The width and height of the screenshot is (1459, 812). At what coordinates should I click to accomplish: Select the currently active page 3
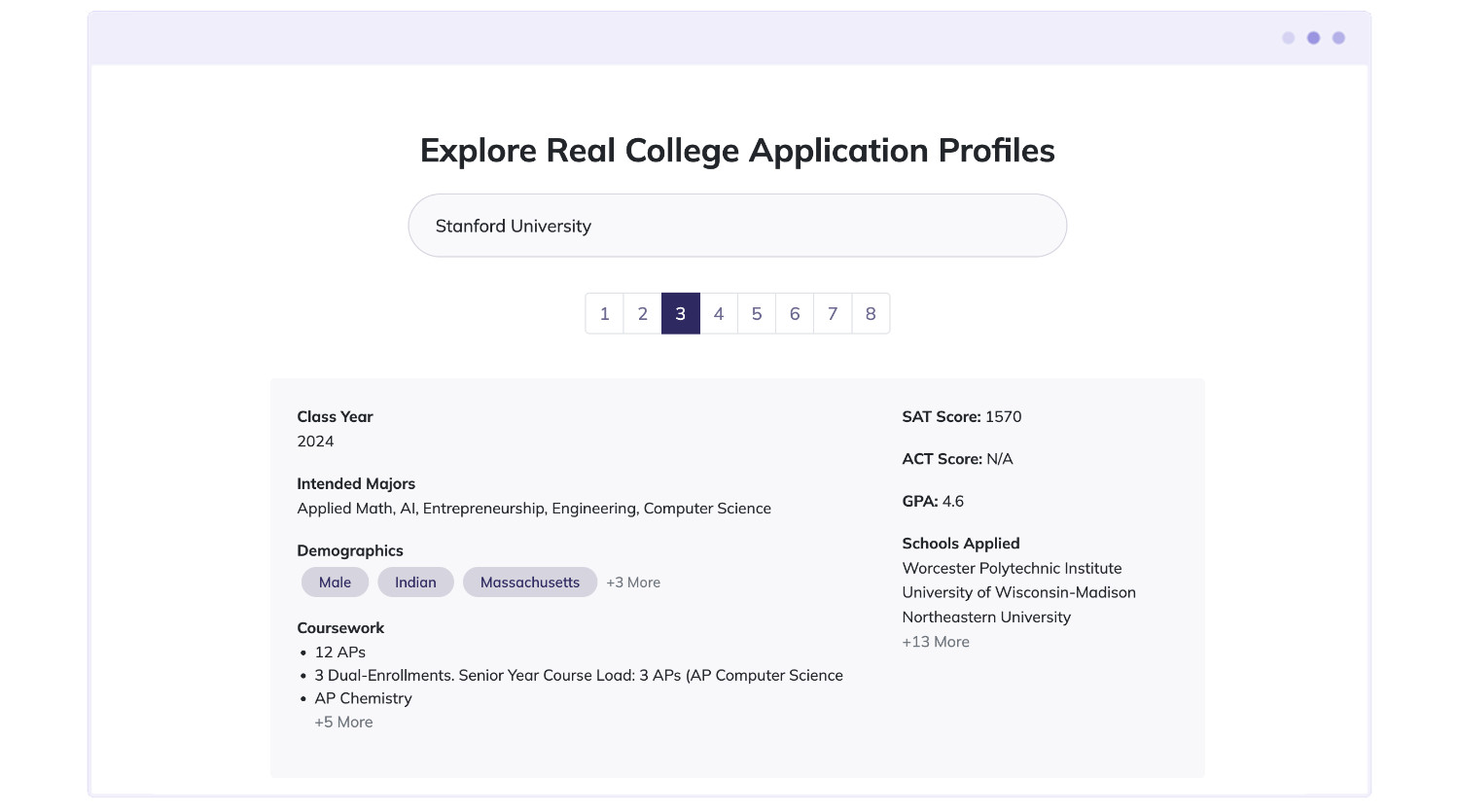point(681,313)
